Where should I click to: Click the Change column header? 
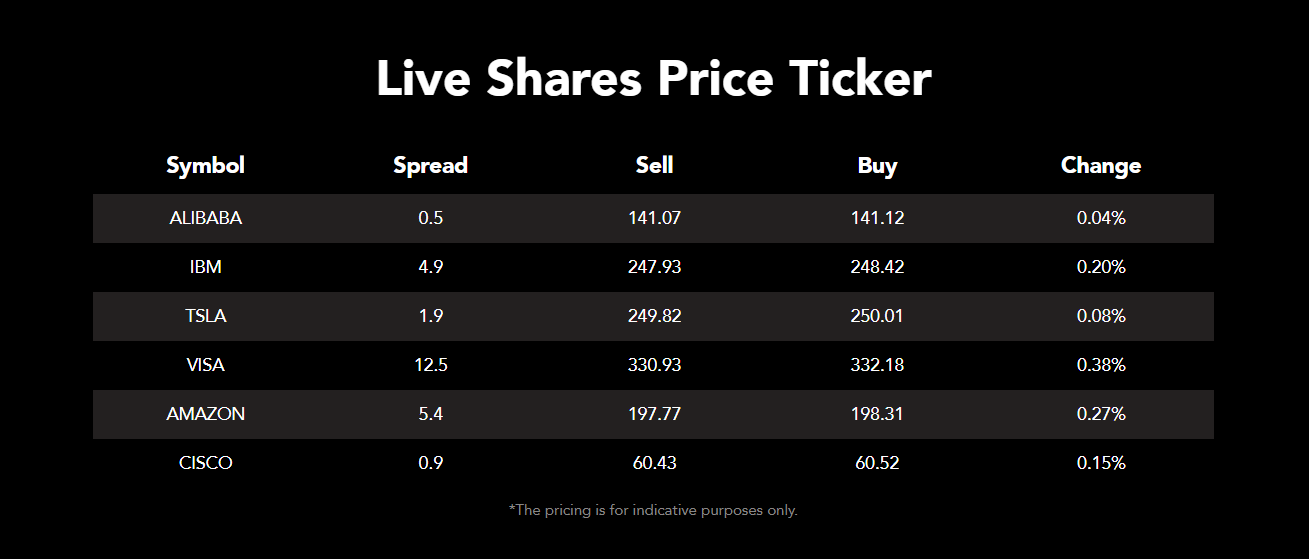click(x=1100, y=166)
